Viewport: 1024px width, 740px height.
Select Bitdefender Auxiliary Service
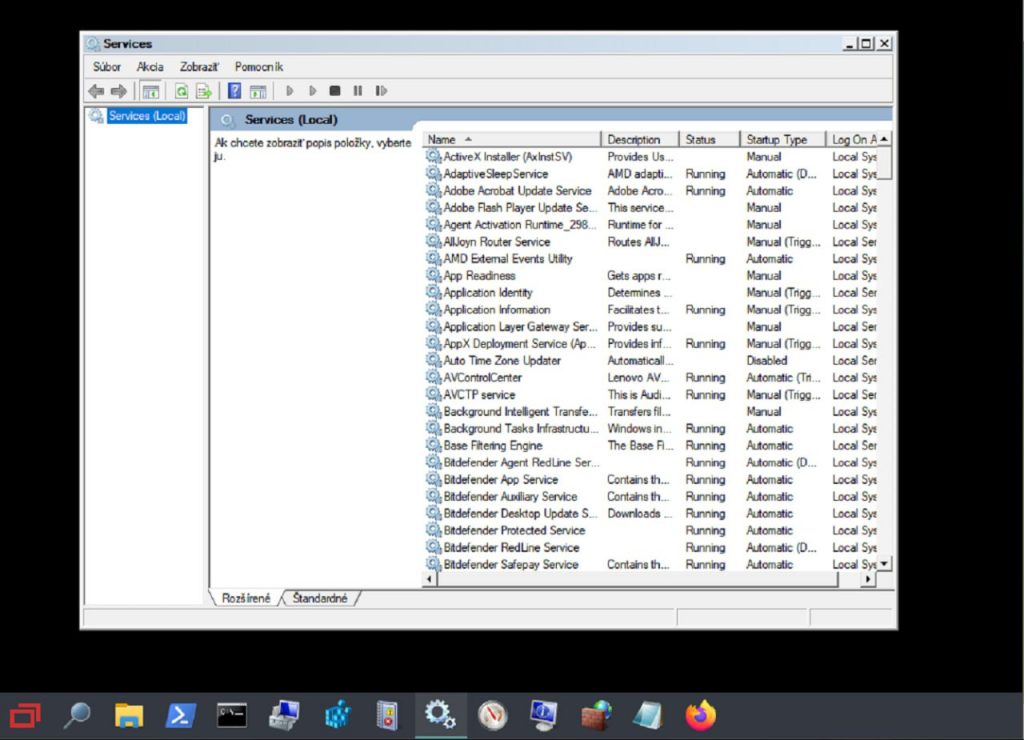(x=650, y=496)
